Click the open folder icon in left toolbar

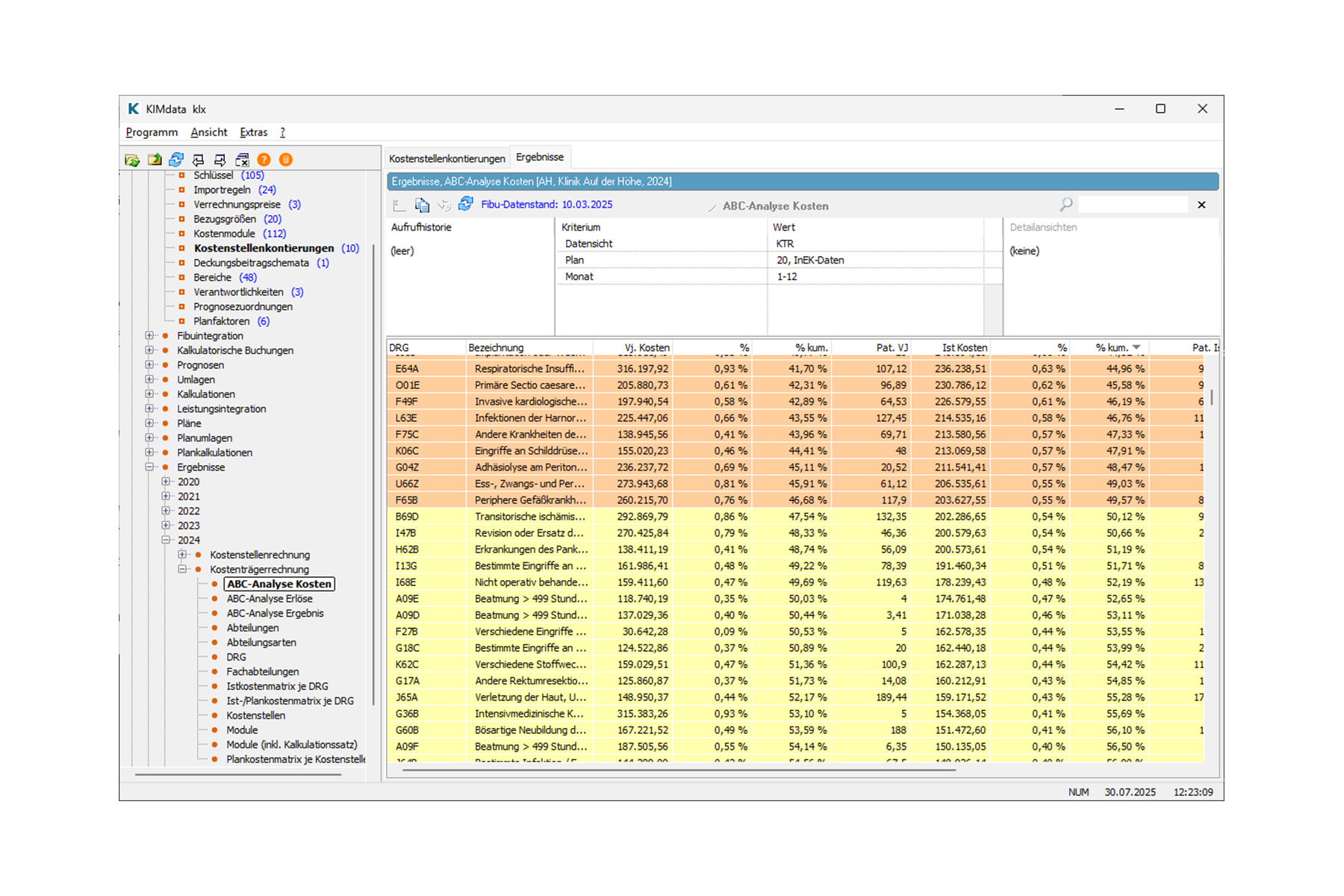[x=132, y=160]
